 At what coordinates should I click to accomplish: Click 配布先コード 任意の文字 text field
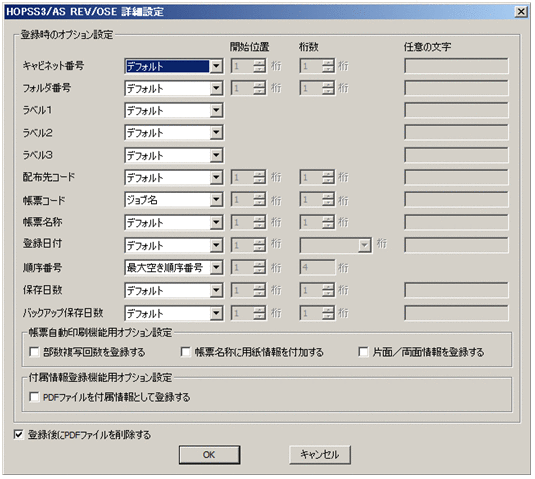click(x=456, y=177)
